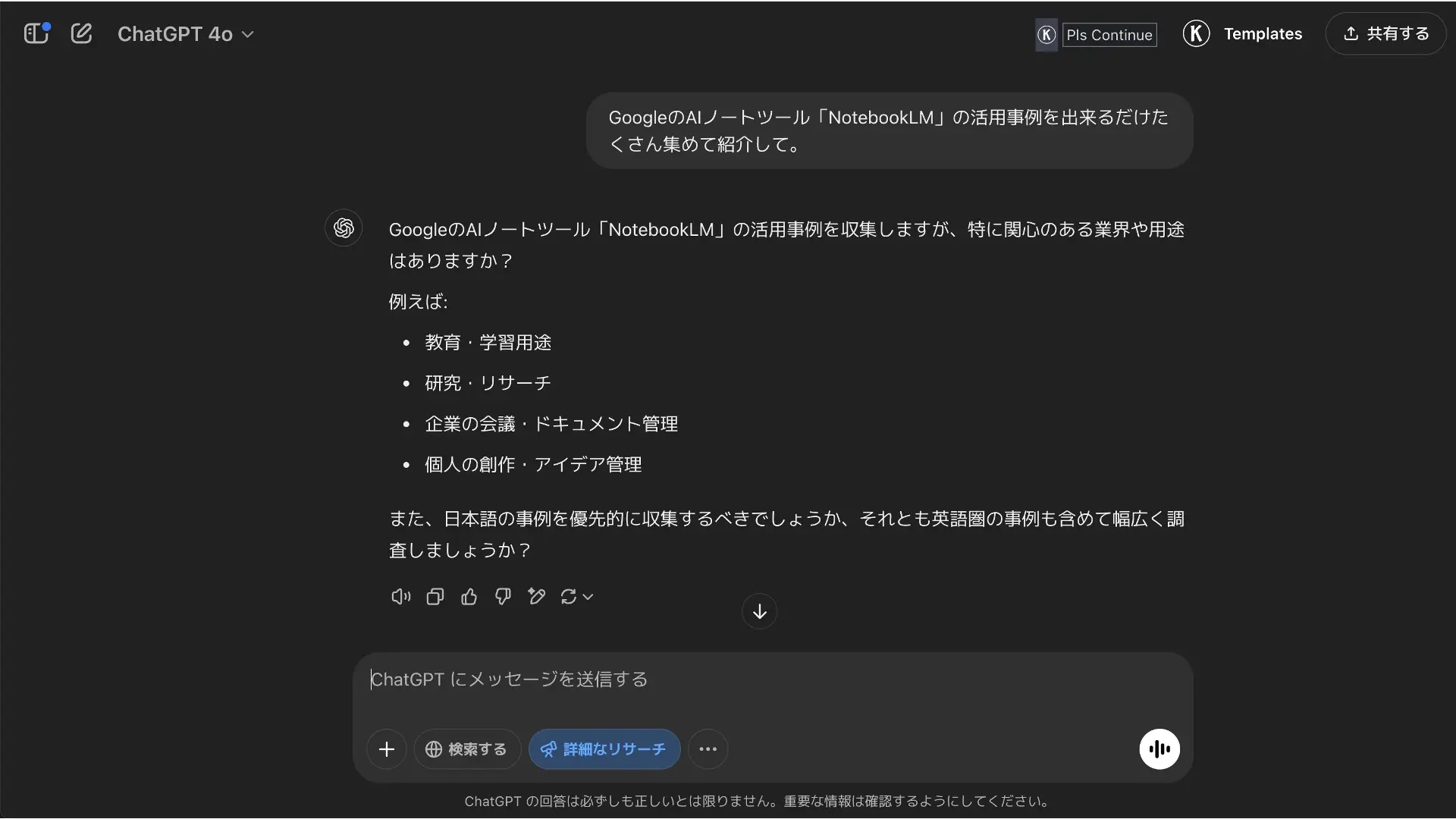
Task: Edit the response in canvas icon
Action: pos(537,597)
